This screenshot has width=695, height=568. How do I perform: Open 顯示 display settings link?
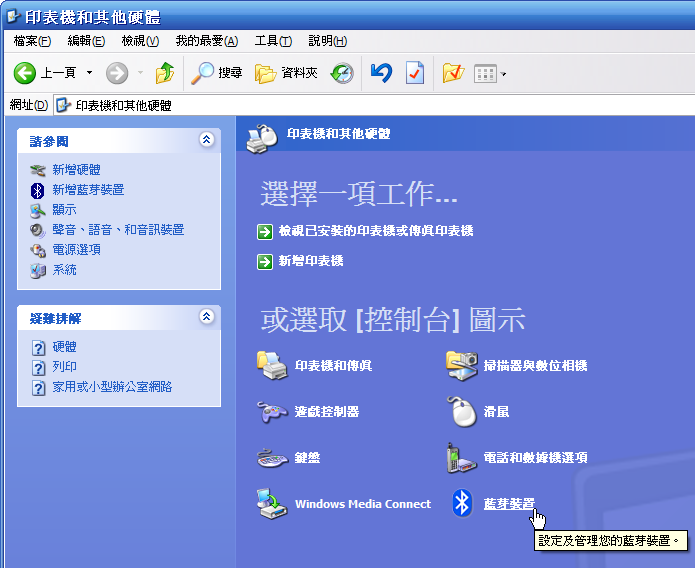pos(64,210)
